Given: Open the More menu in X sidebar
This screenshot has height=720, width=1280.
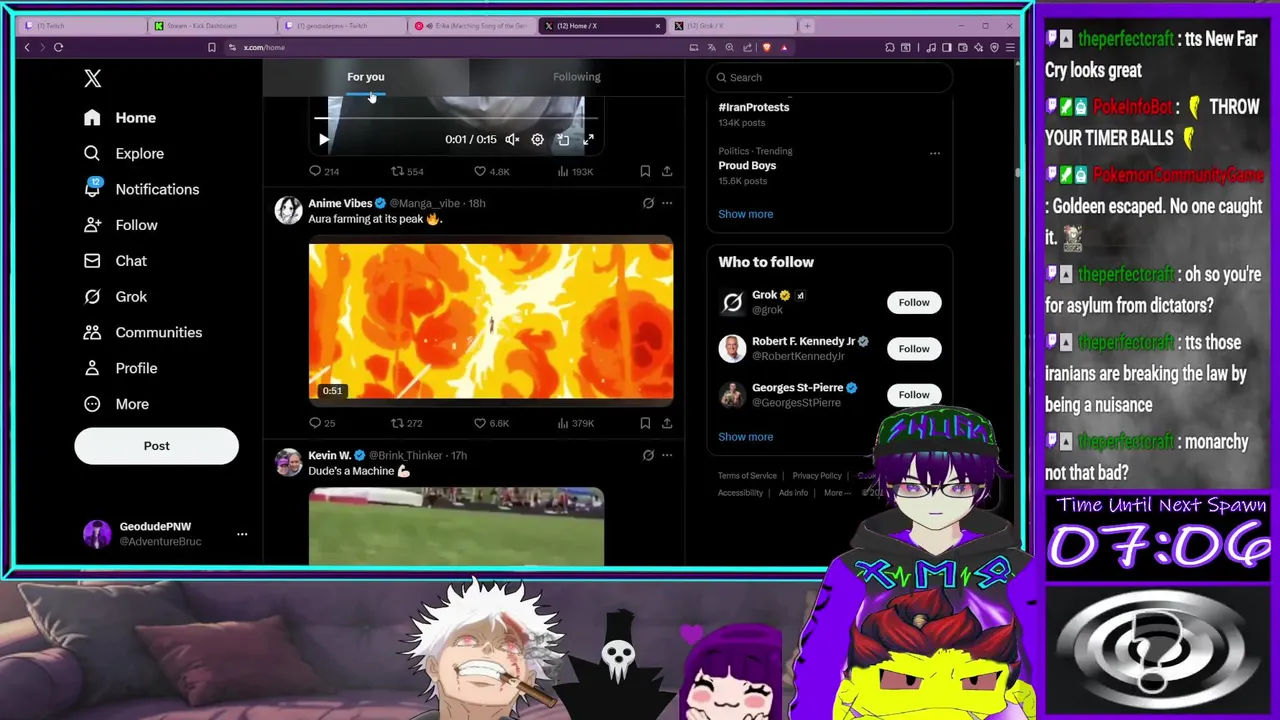Looking at the screenshot, I should pyautogui.click(x=116, y=404).
